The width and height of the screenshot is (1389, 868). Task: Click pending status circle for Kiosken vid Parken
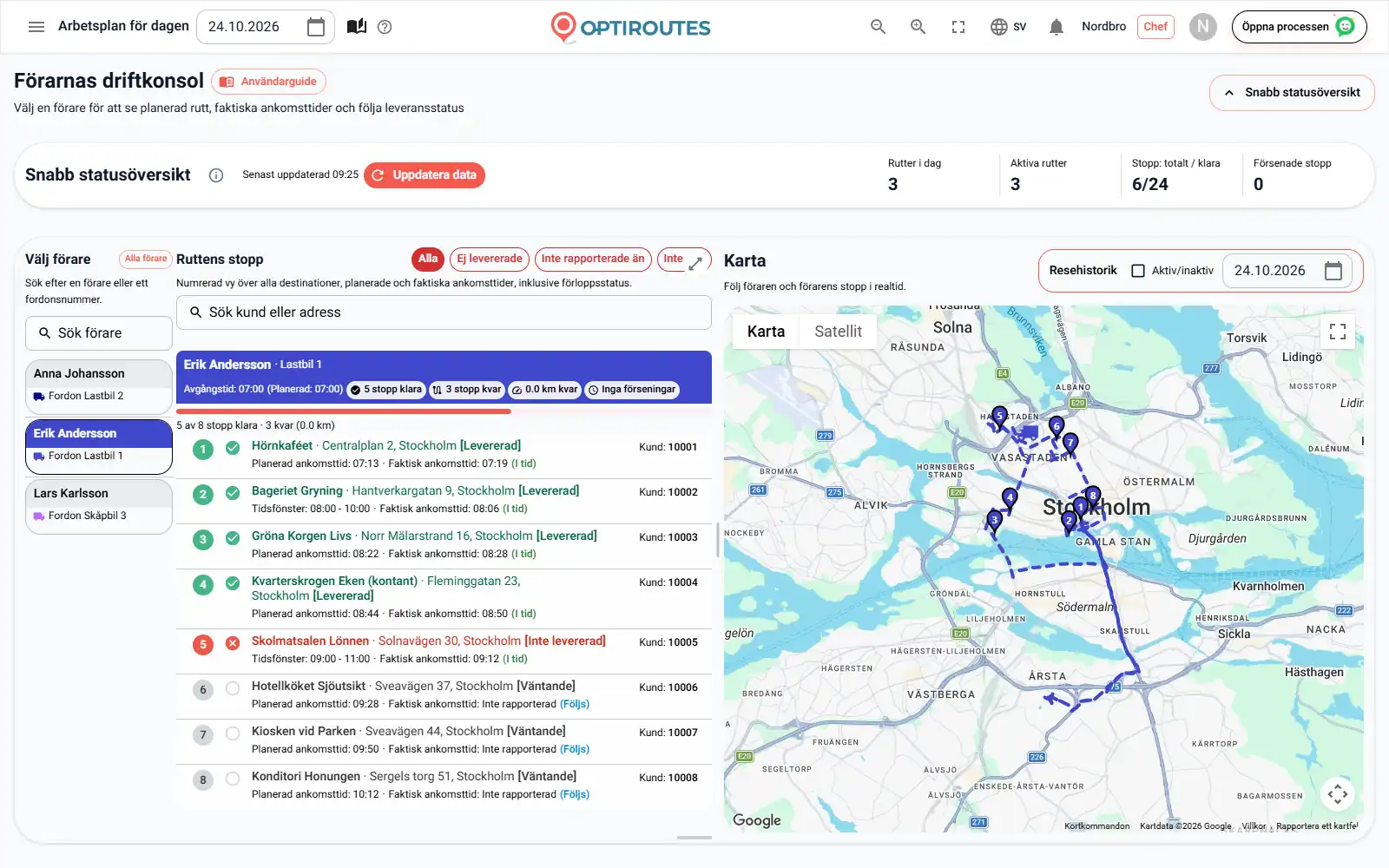tap(233, 733)
